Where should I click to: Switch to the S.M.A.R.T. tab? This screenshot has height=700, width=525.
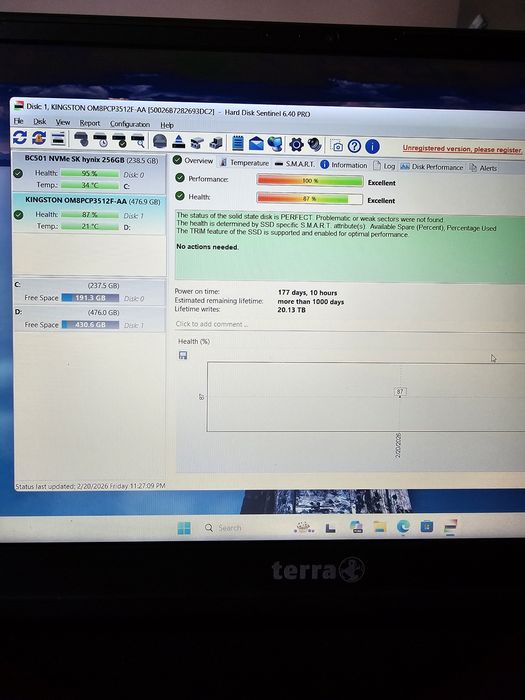tap(295, 164)
